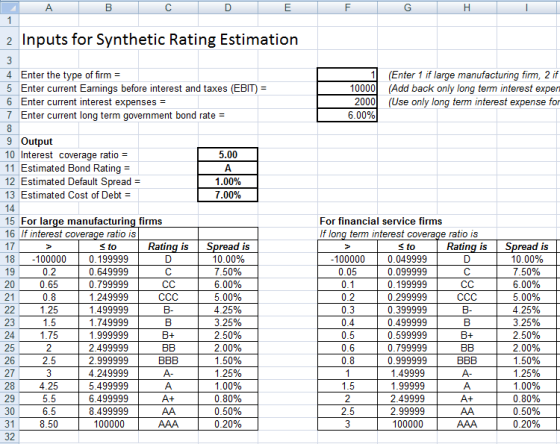
Task: Select the government bond rate cell 6.00%
Action: tap(347, 115)
